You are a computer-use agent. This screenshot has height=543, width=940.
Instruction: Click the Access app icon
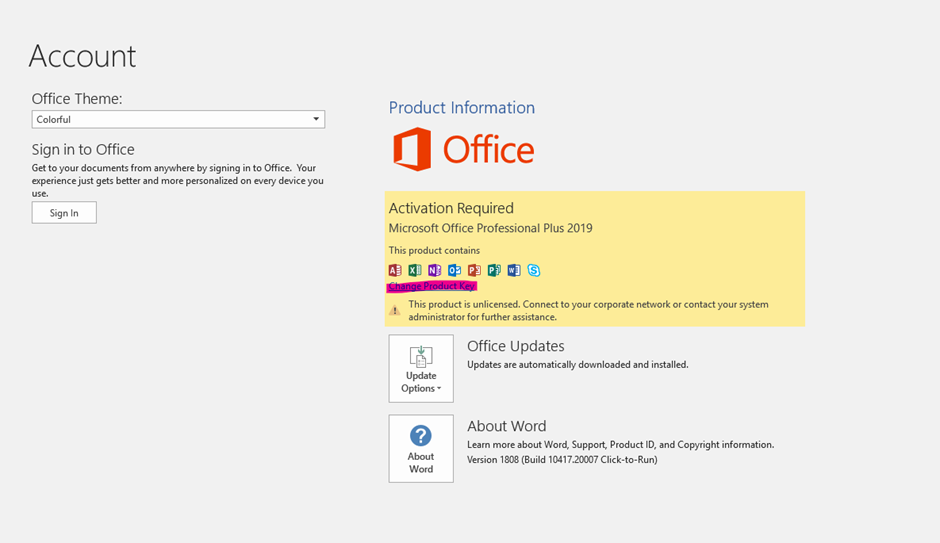pos(395,270)
